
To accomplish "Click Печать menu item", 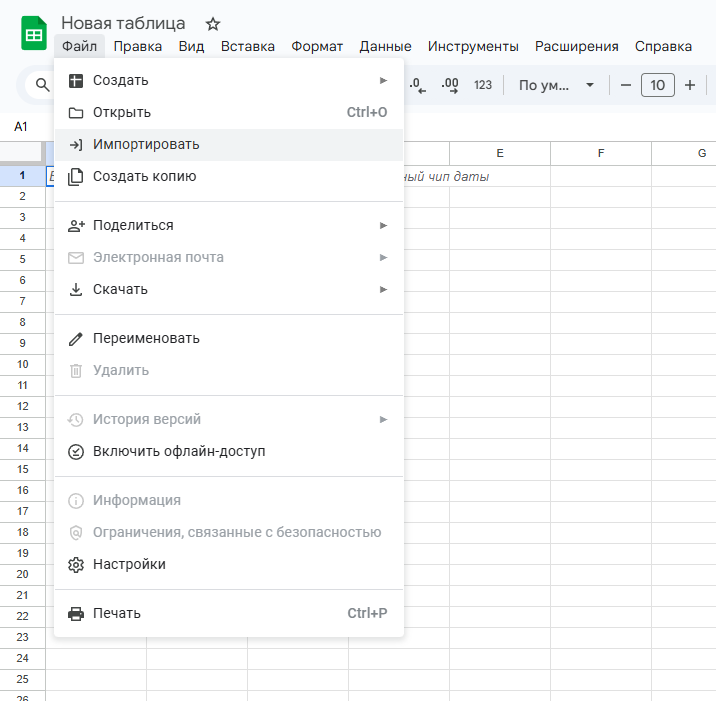I will (229, 613).
